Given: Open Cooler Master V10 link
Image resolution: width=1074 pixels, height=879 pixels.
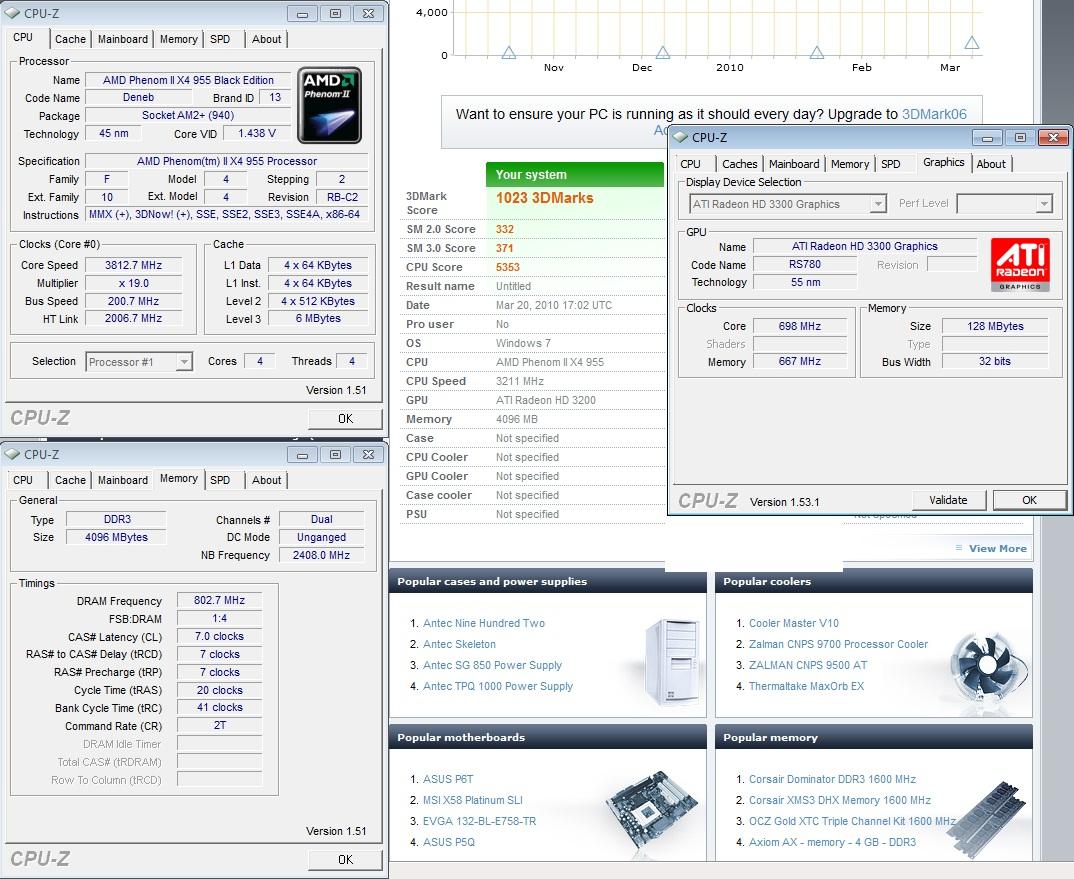Looking at the screenshot, I should tap(793, 623).
